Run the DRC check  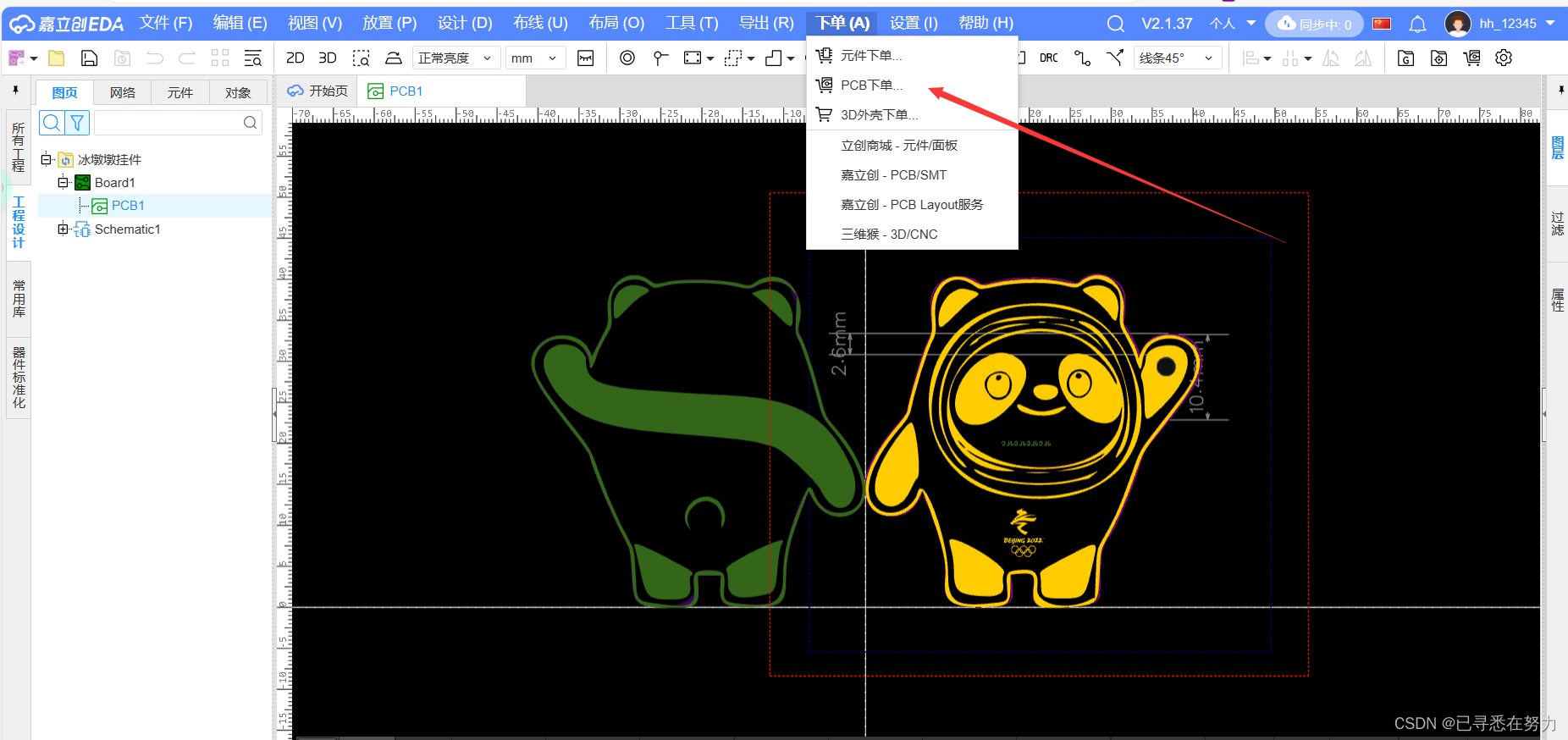(1049, 58)
